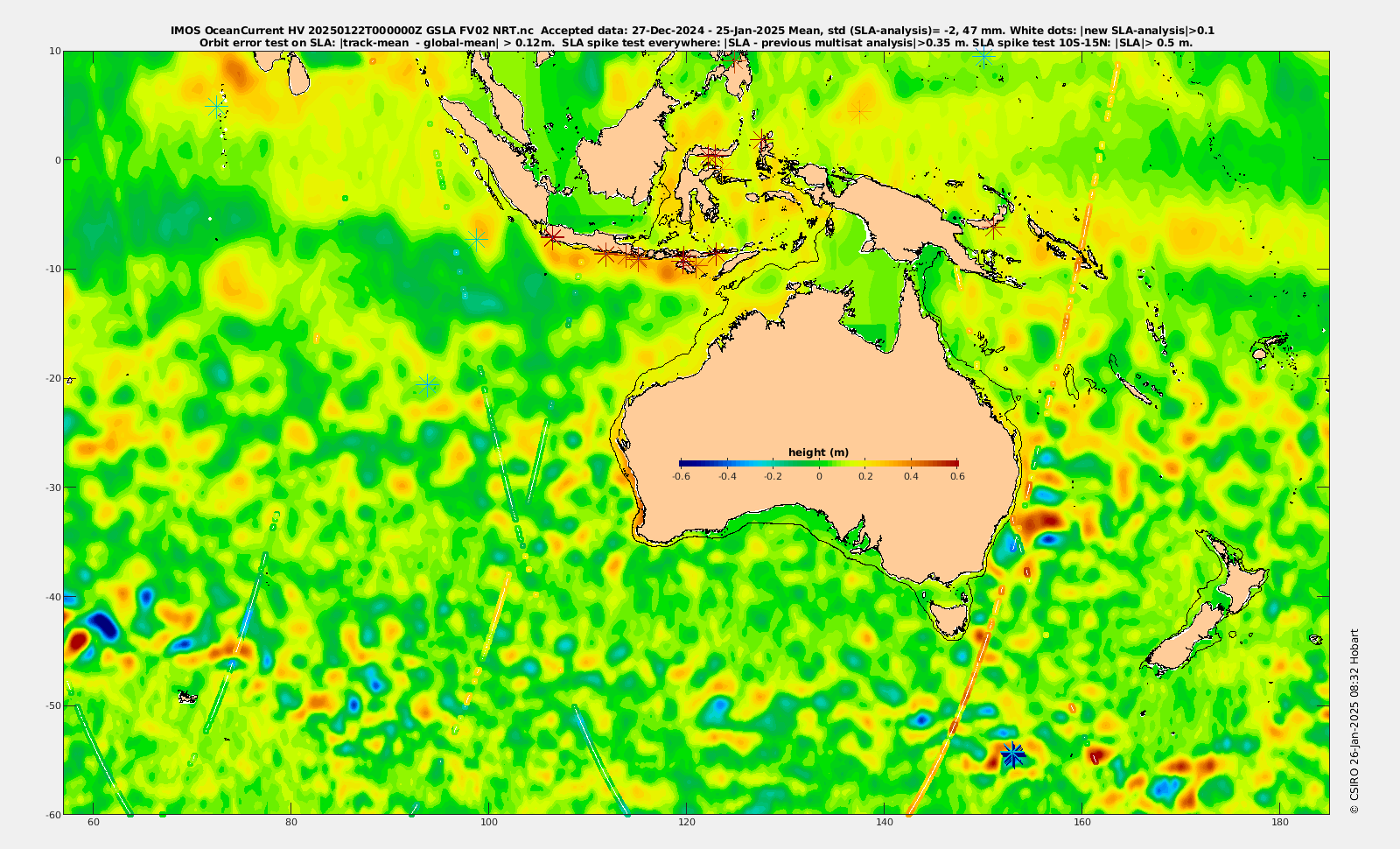Click the longitude axis label 160
Screen dimensions: 1400x849
click(x=1081, y=823)
